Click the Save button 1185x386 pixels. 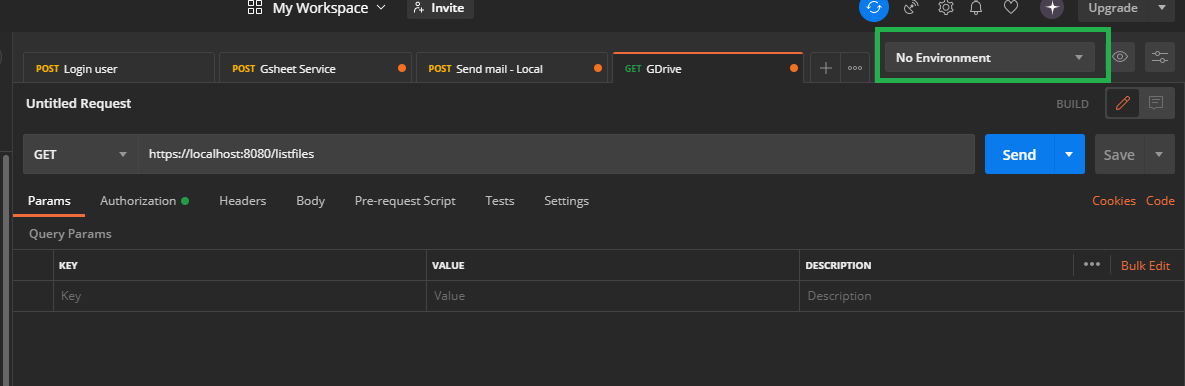click(x=1119, y=154)
